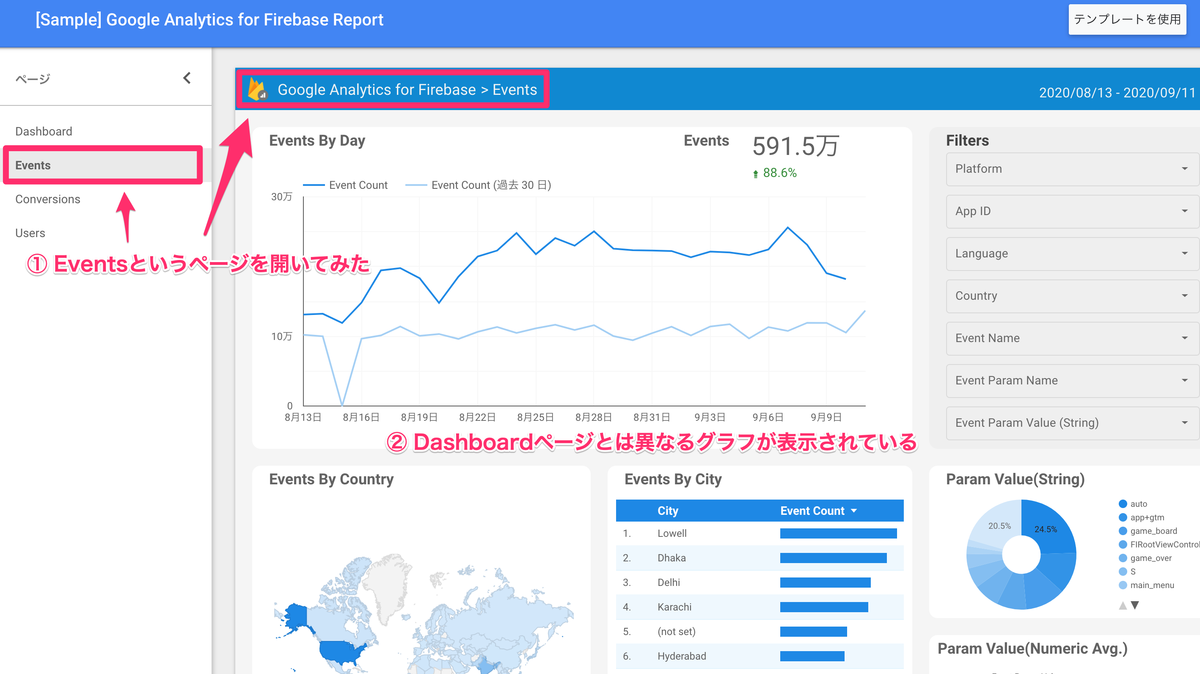Collapse the page sidebar with chevron
The height and width of the screenshot is (674, 1200).
pyautogui.click(x=187, y=78)
